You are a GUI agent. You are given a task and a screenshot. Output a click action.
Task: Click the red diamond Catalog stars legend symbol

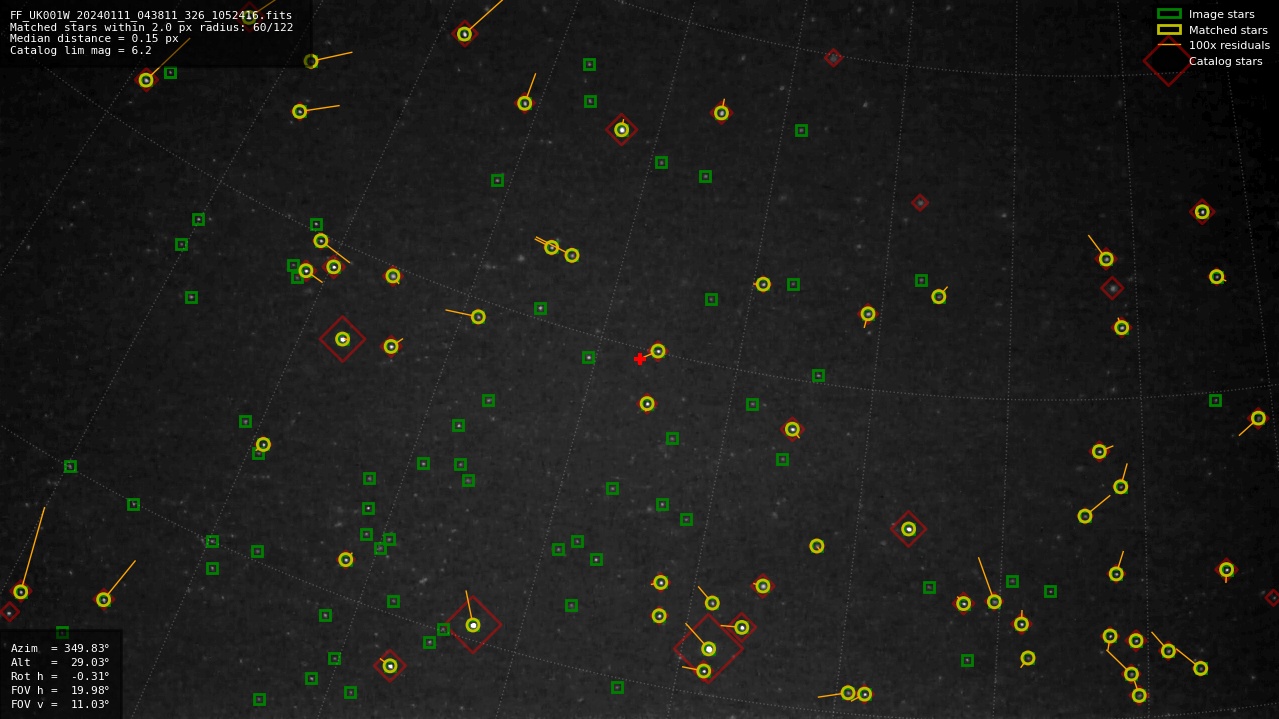[x=1167, y=61]
